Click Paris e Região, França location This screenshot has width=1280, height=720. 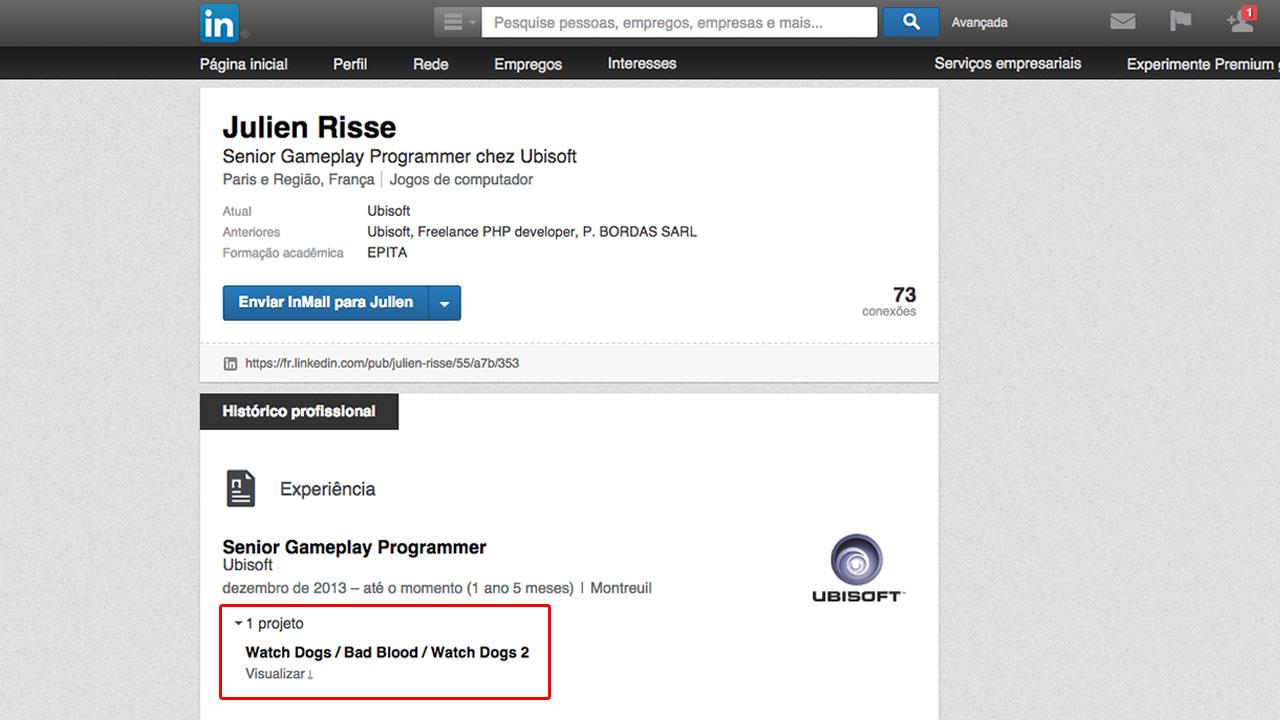298,180
